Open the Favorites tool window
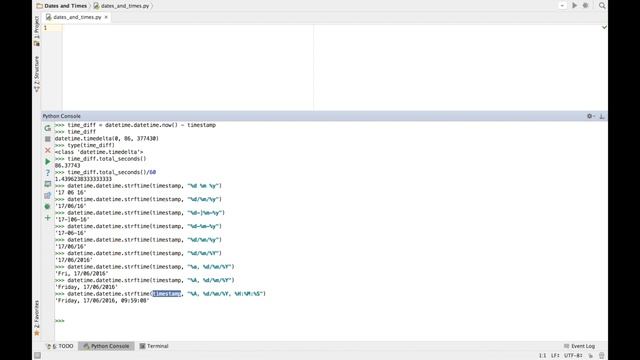Viewport: 640px width, 360px height. click(37, 318)
